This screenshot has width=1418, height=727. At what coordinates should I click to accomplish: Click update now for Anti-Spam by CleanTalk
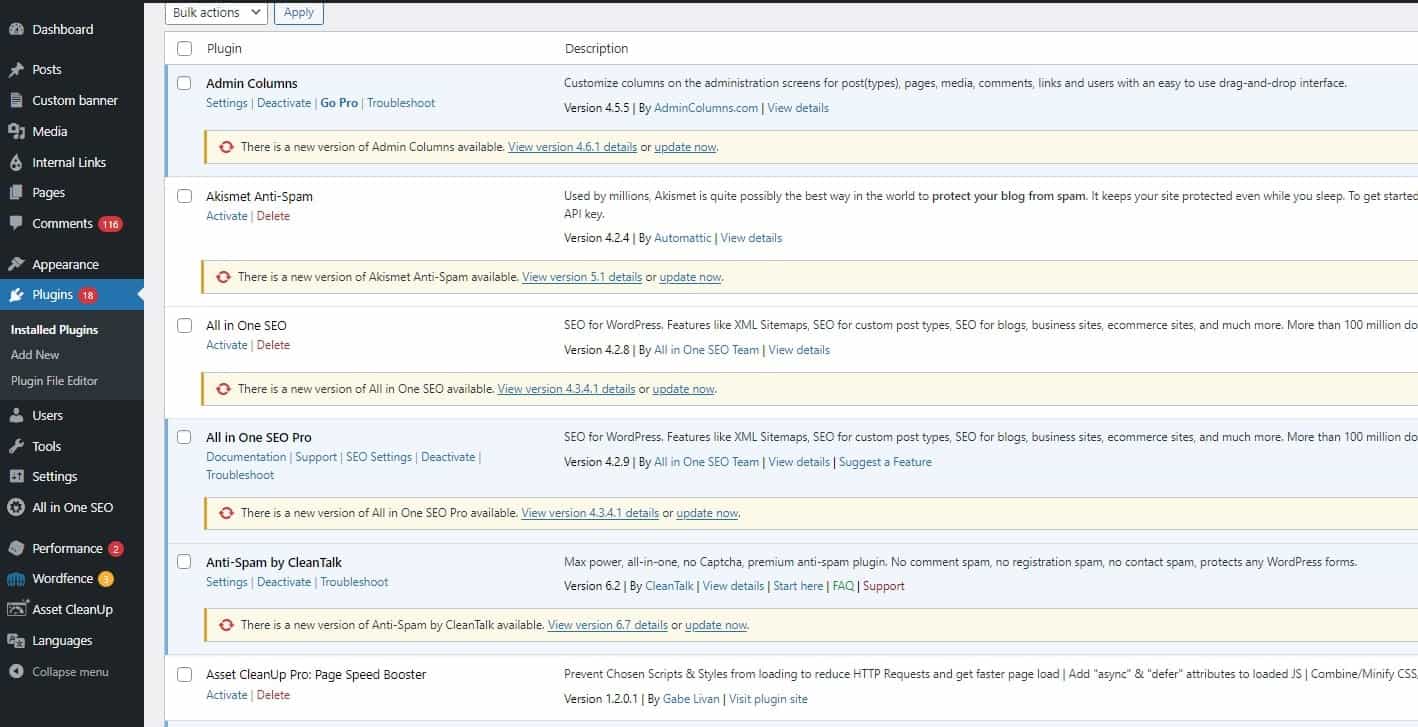pyautogui.click(x=716, y=625)
